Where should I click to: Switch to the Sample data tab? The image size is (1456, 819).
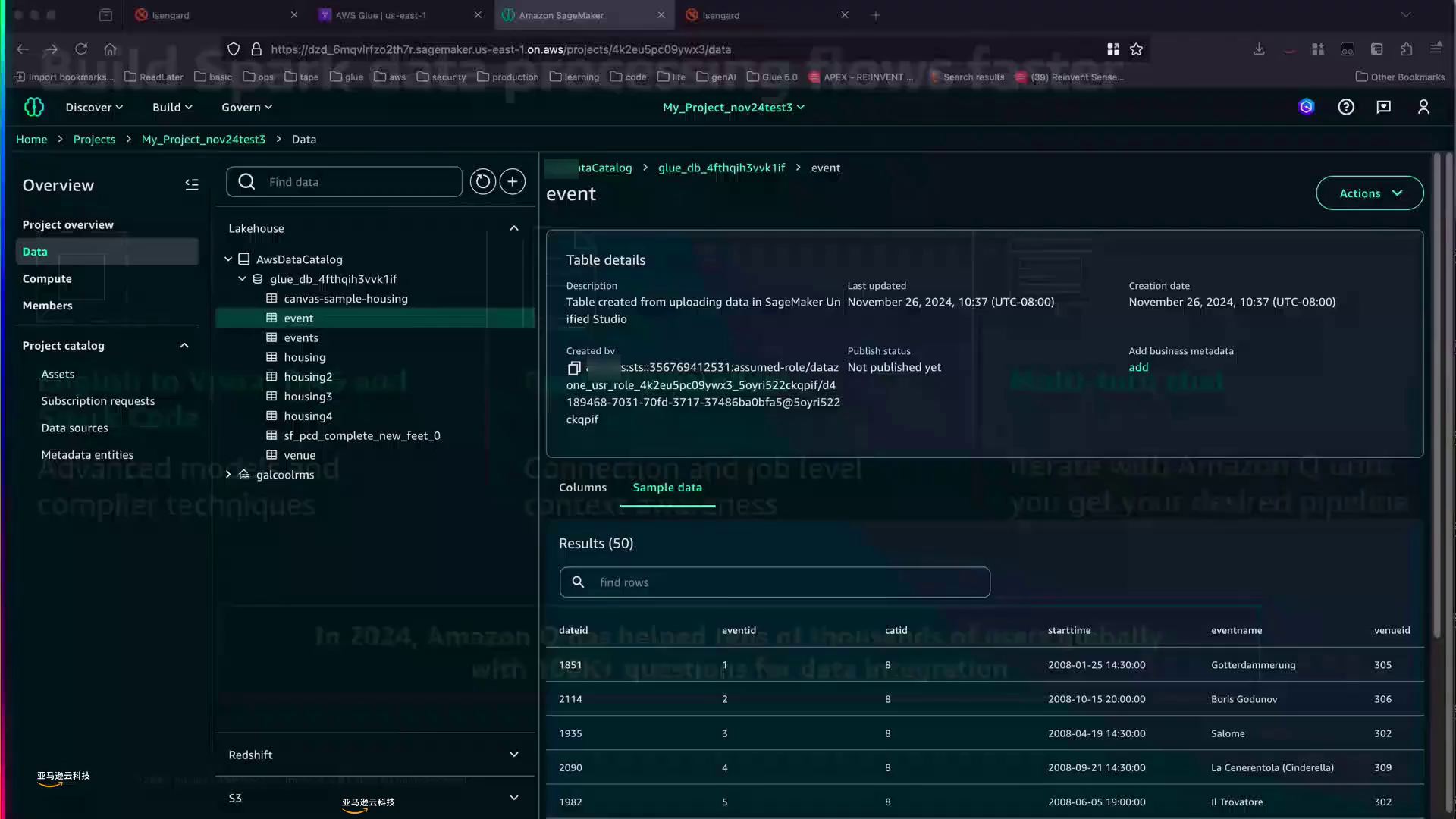(667, 488)
